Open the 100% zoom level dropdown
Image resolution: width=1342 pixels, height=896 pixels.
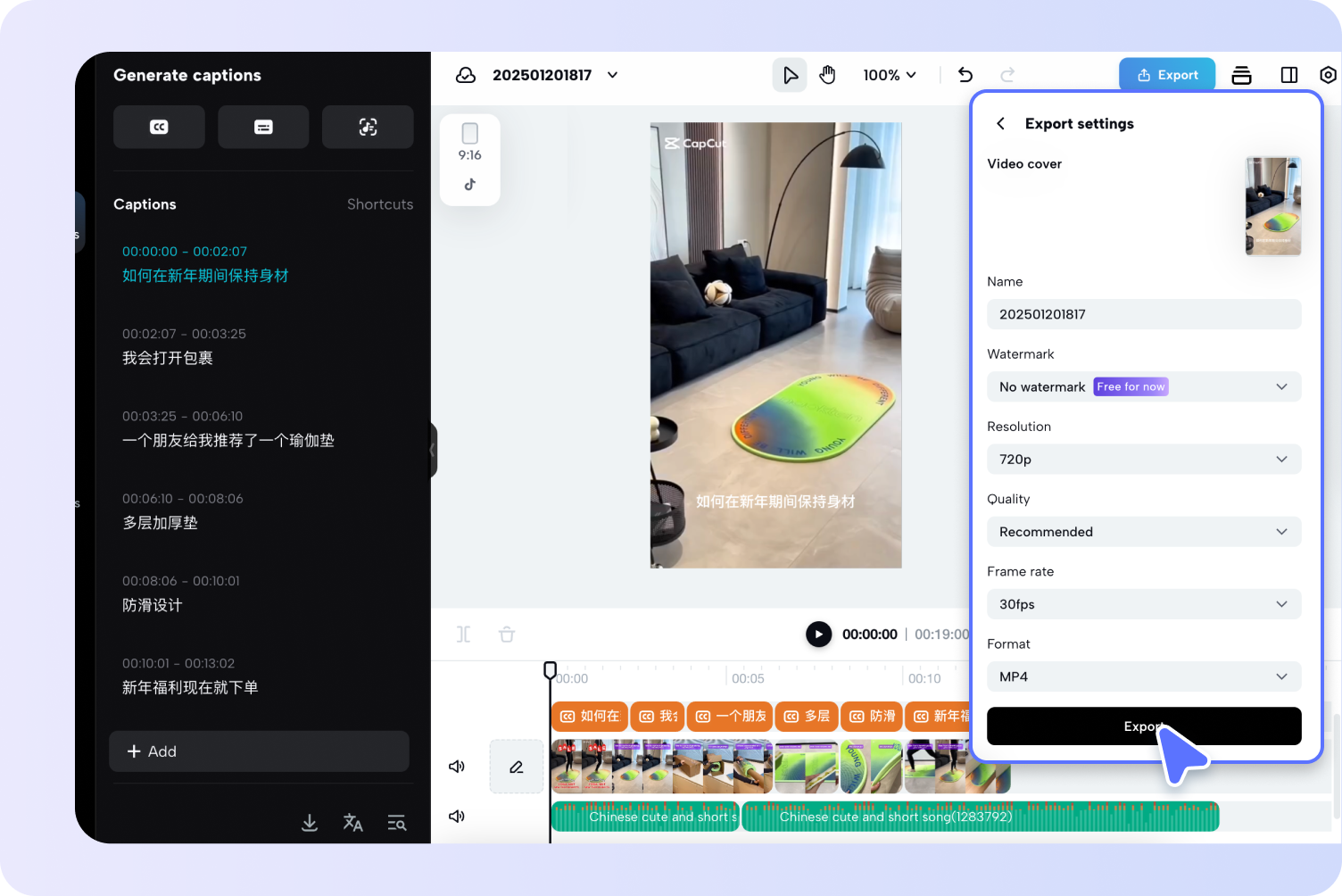890,75
